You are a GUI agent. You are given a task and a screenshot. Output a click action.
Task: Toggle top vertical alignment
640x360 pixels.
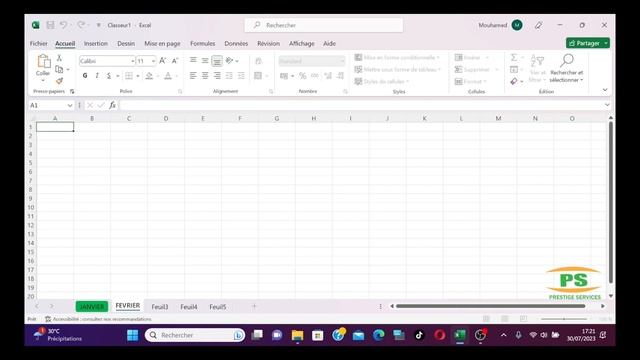pos(193,61)
